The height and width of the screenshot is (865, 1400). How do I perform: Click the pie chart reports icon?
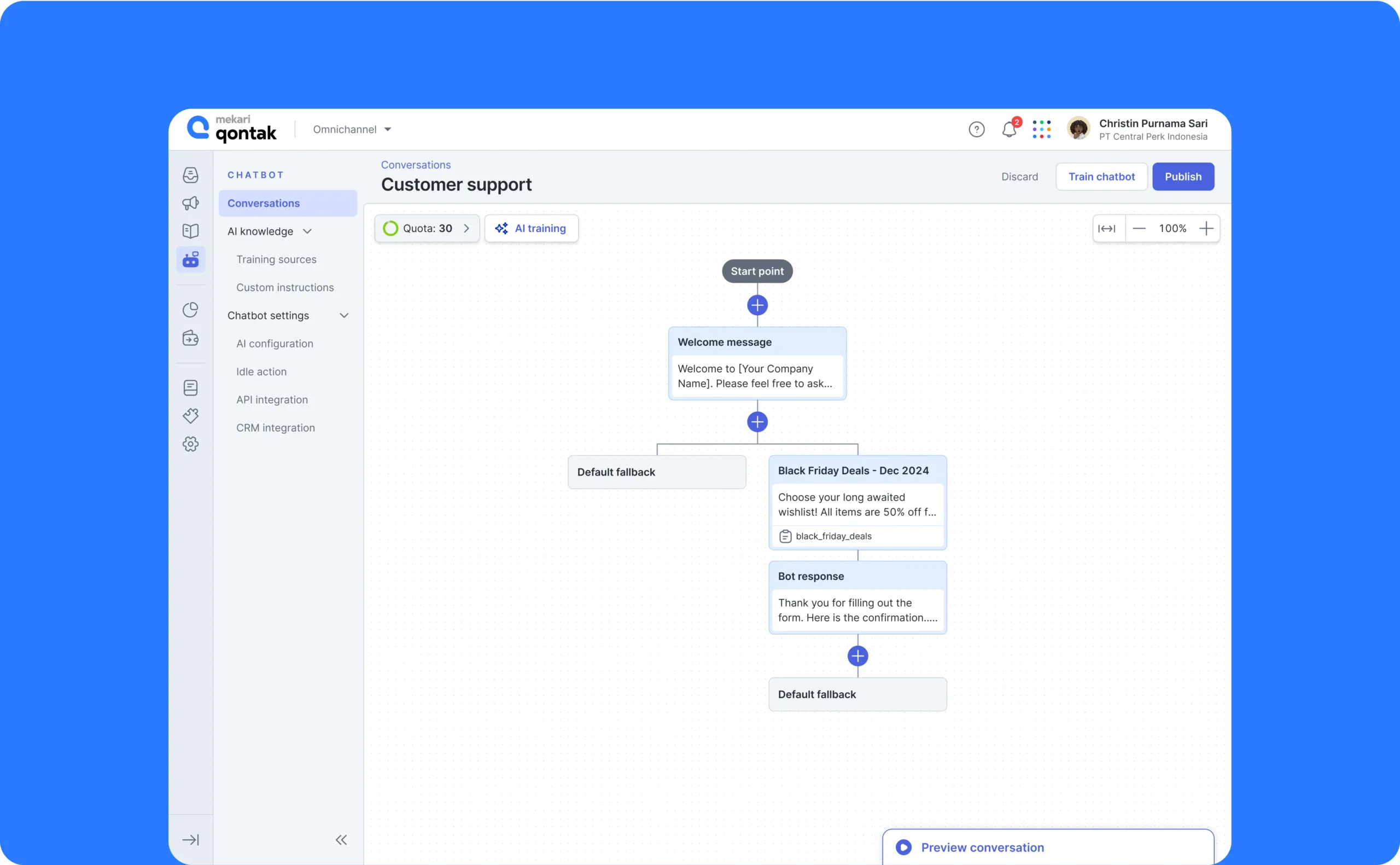click(x=190, y=310)
